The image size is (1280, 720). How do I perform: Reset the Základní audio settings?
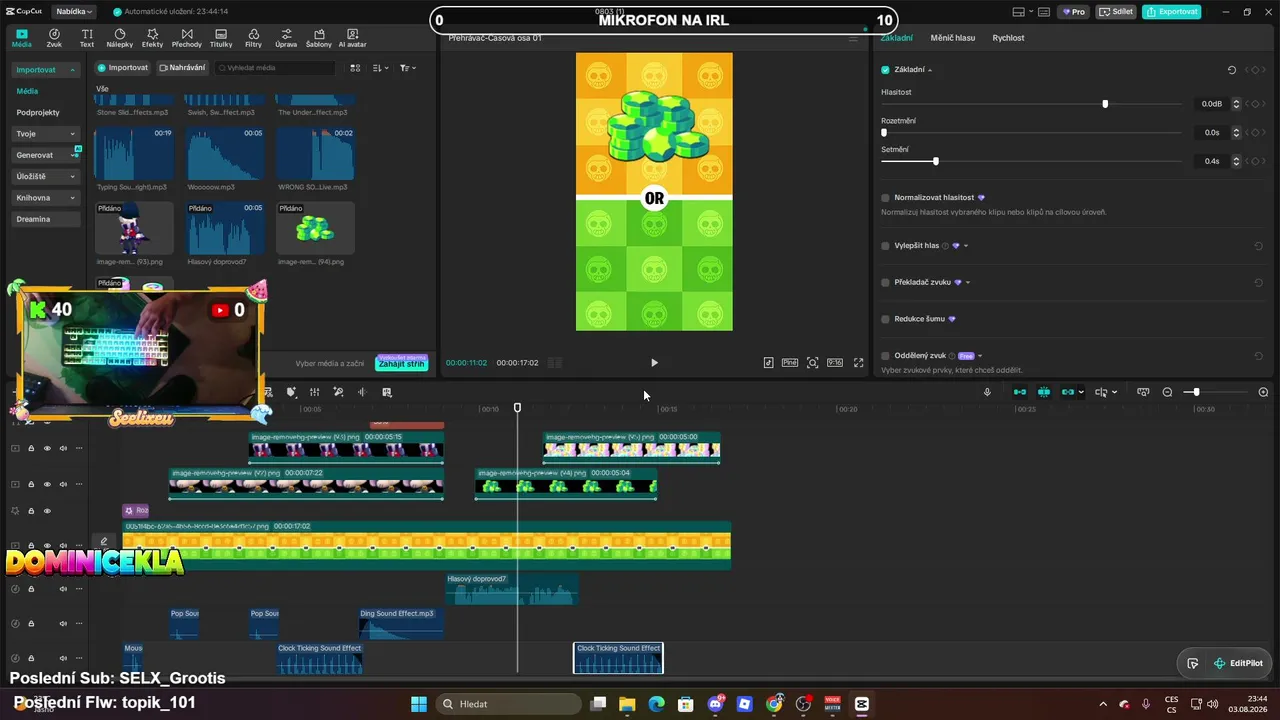[x=1232, y=70]
